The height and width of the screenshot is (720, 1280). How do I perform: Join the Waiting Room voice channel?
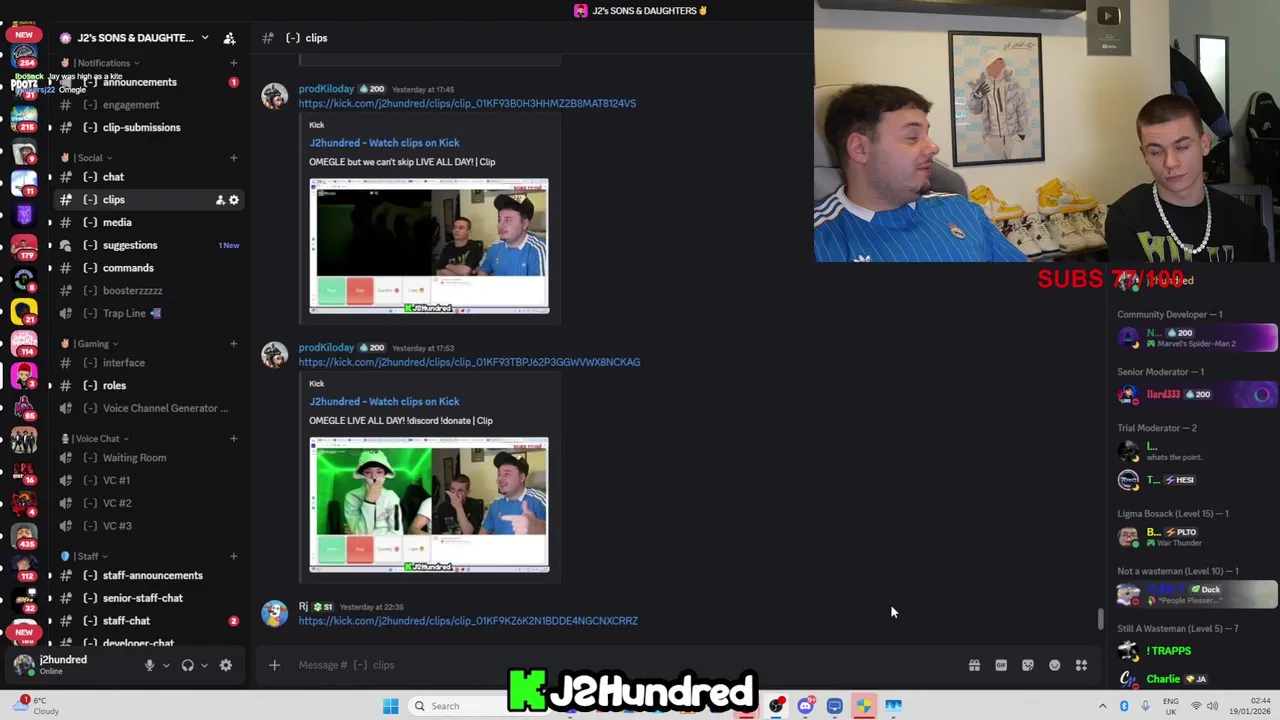point(147,458)
